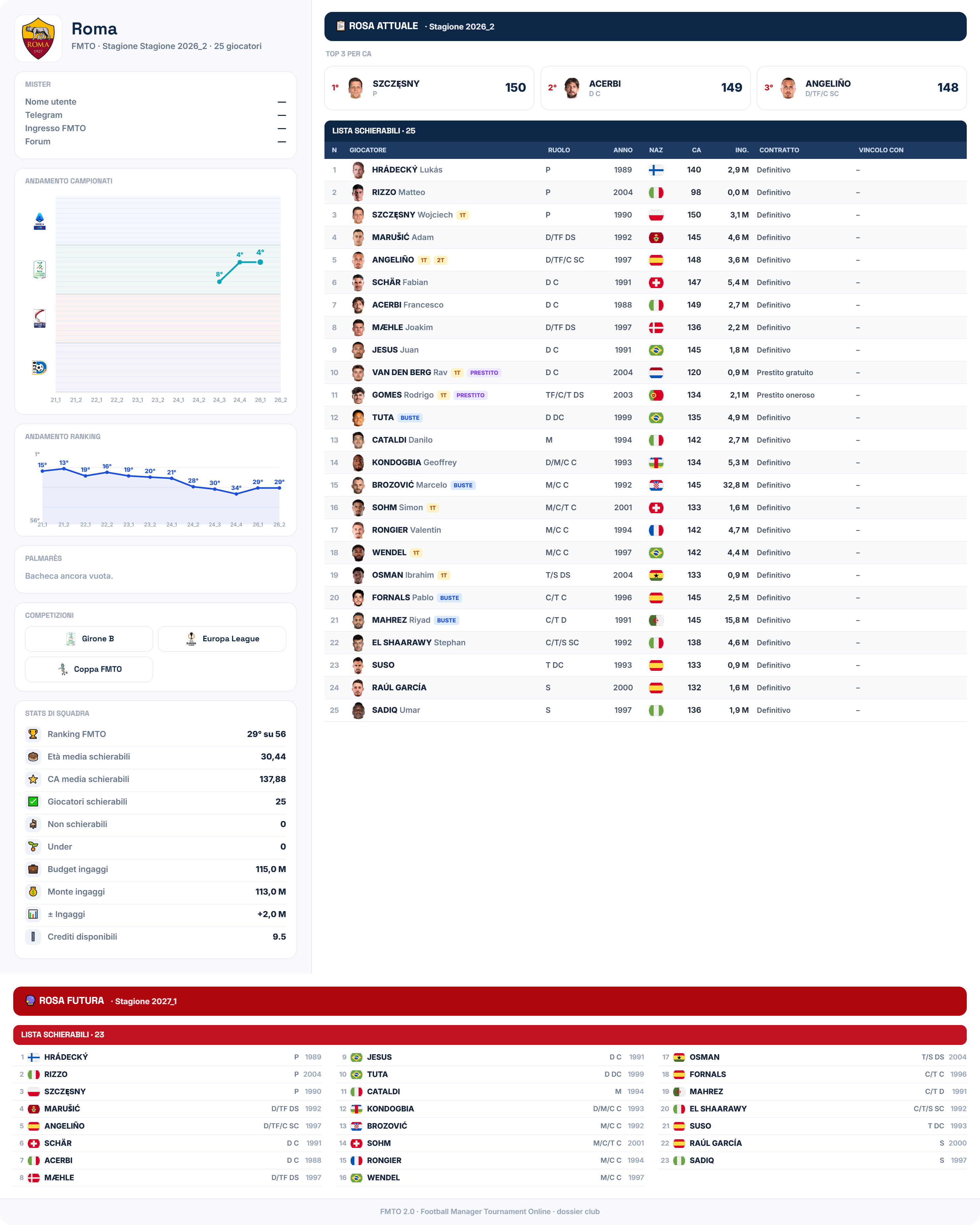
Task: Click the Serie B league icon in chart
Action: [x=39, y=269]
